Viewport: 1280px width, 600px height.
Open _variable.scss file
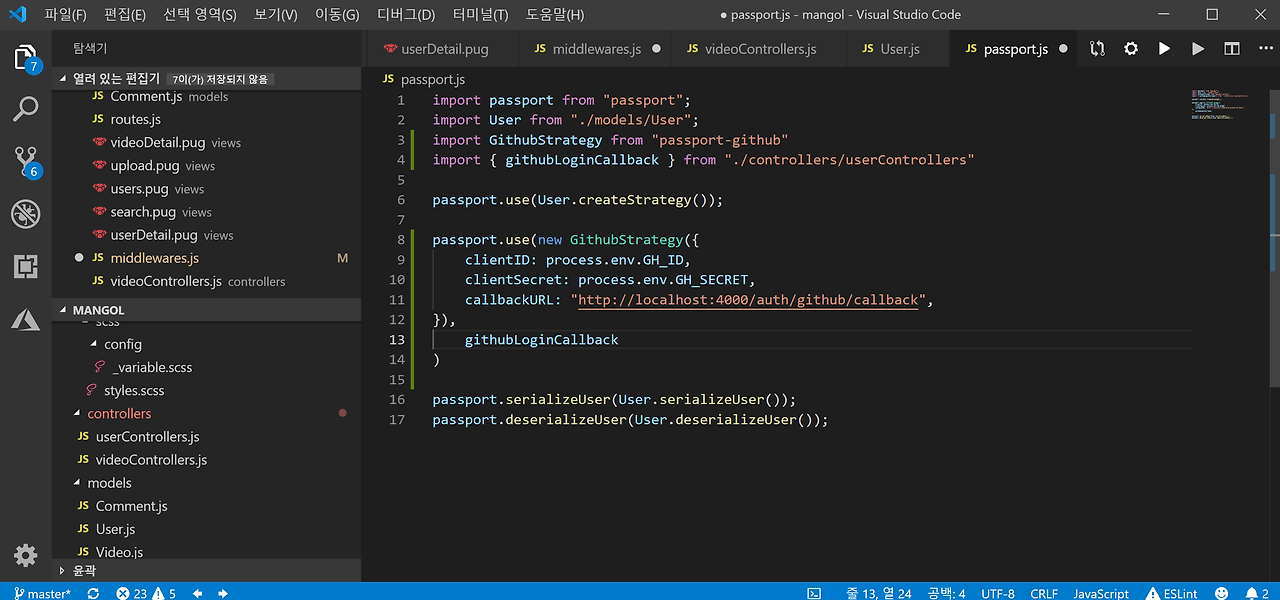click(152, 367)
